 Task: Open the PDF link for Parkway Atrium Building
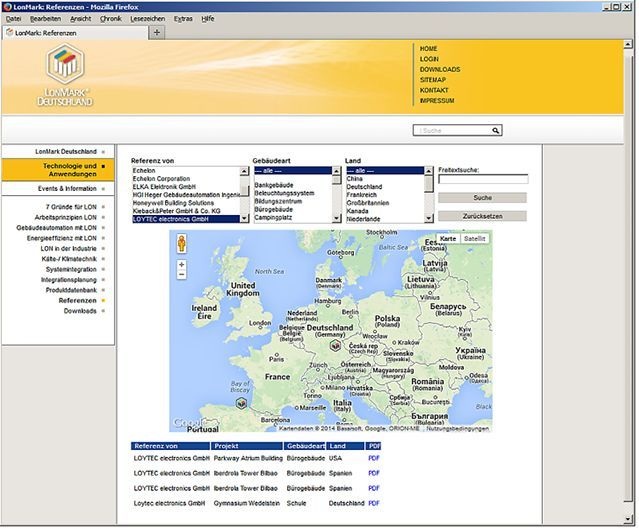pyautogui.click(x=374, y=458)
